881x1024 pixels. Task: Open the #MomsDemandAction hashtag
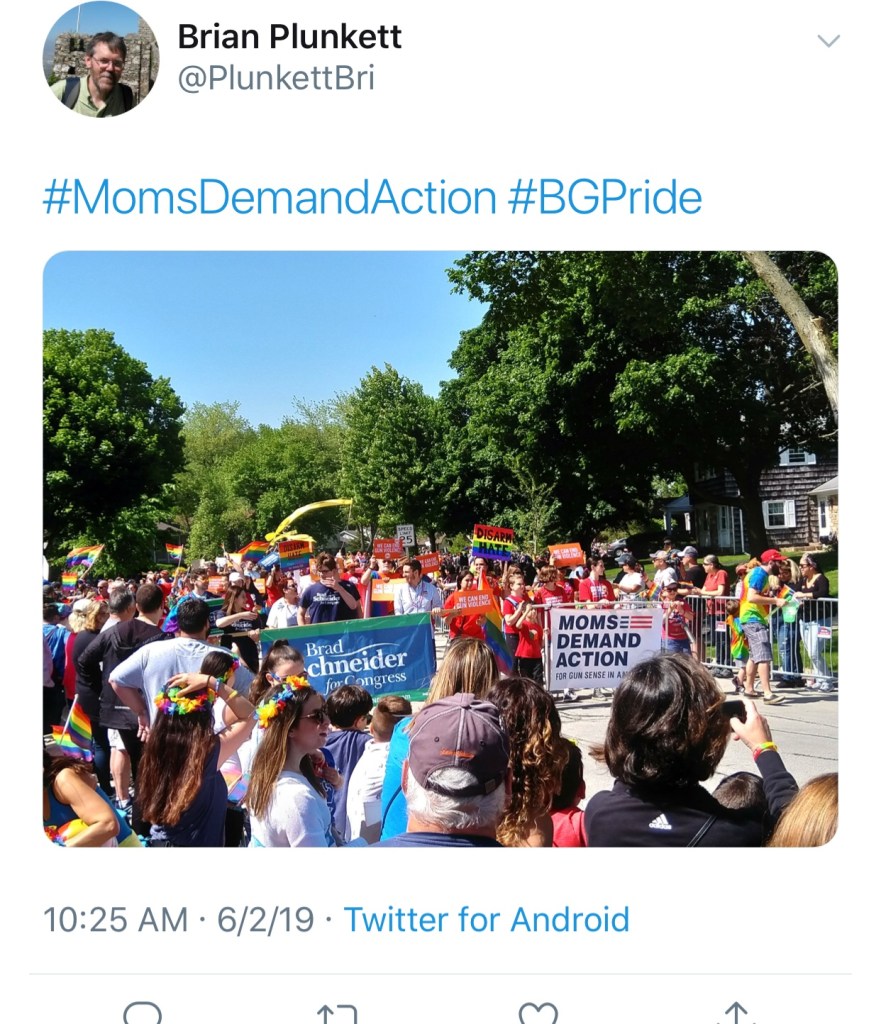point(269,197)
